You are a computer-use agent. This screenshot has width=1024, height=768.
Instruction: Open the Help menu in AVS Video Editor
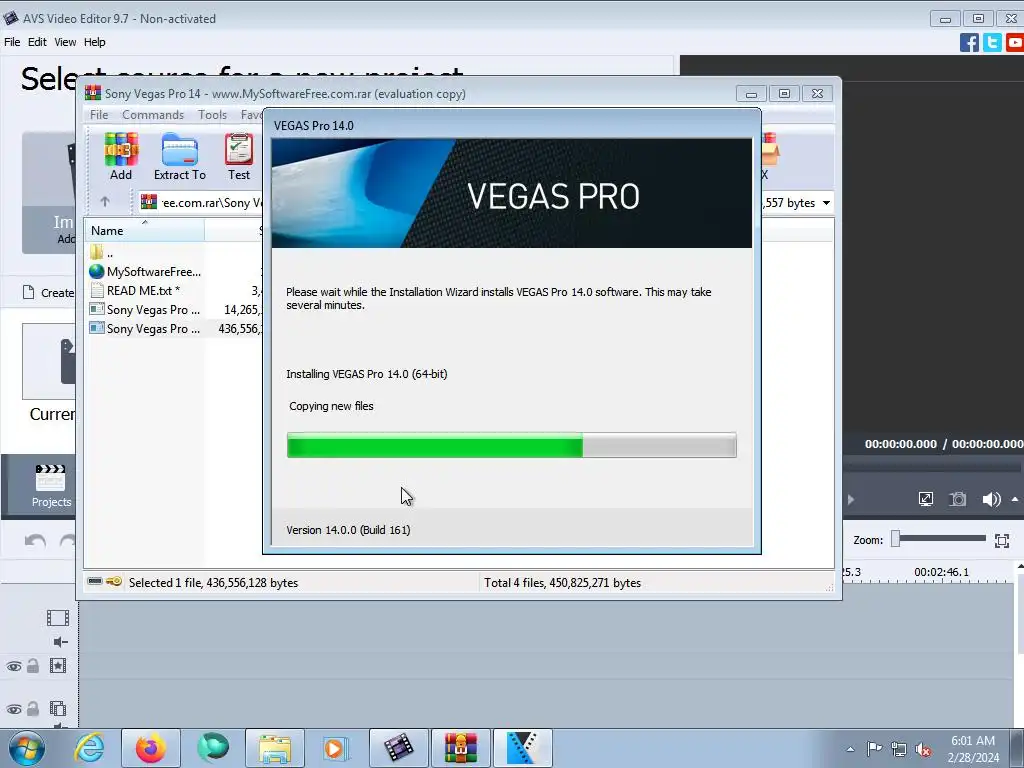point(94,42)
